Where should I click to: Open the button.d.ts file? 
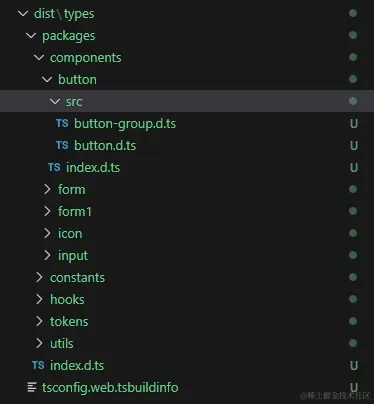(x=105, y=146)
